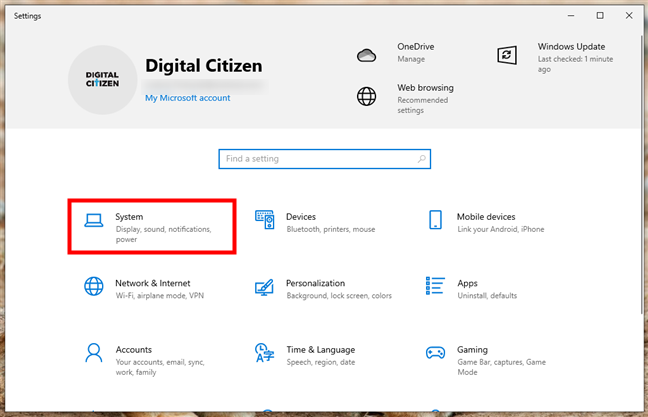Click Game Bar, captures, Game Mode text
Viewport: 648px width, 417px height.
tap(501, 367)
